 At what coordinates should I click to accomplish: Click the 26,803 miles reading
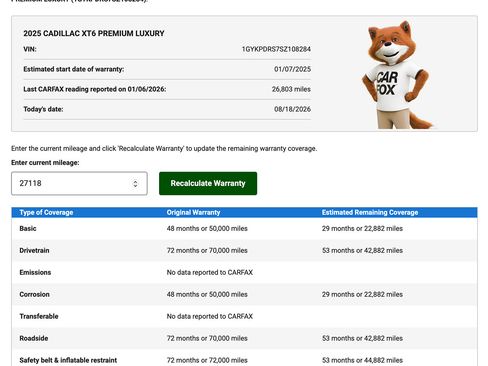point(291,89)
